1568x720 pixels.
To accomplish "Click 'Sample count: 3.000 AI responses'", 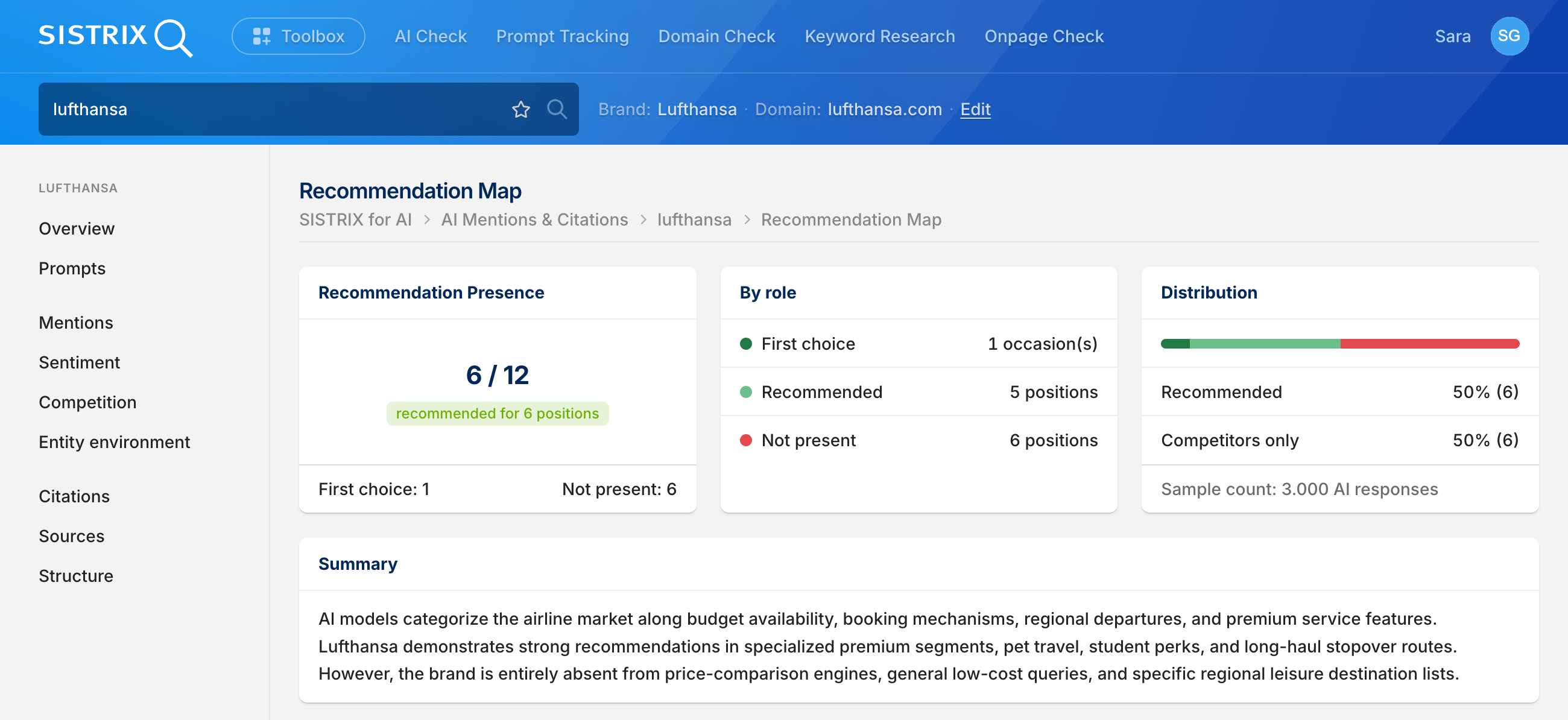I will click(1299, 489).
